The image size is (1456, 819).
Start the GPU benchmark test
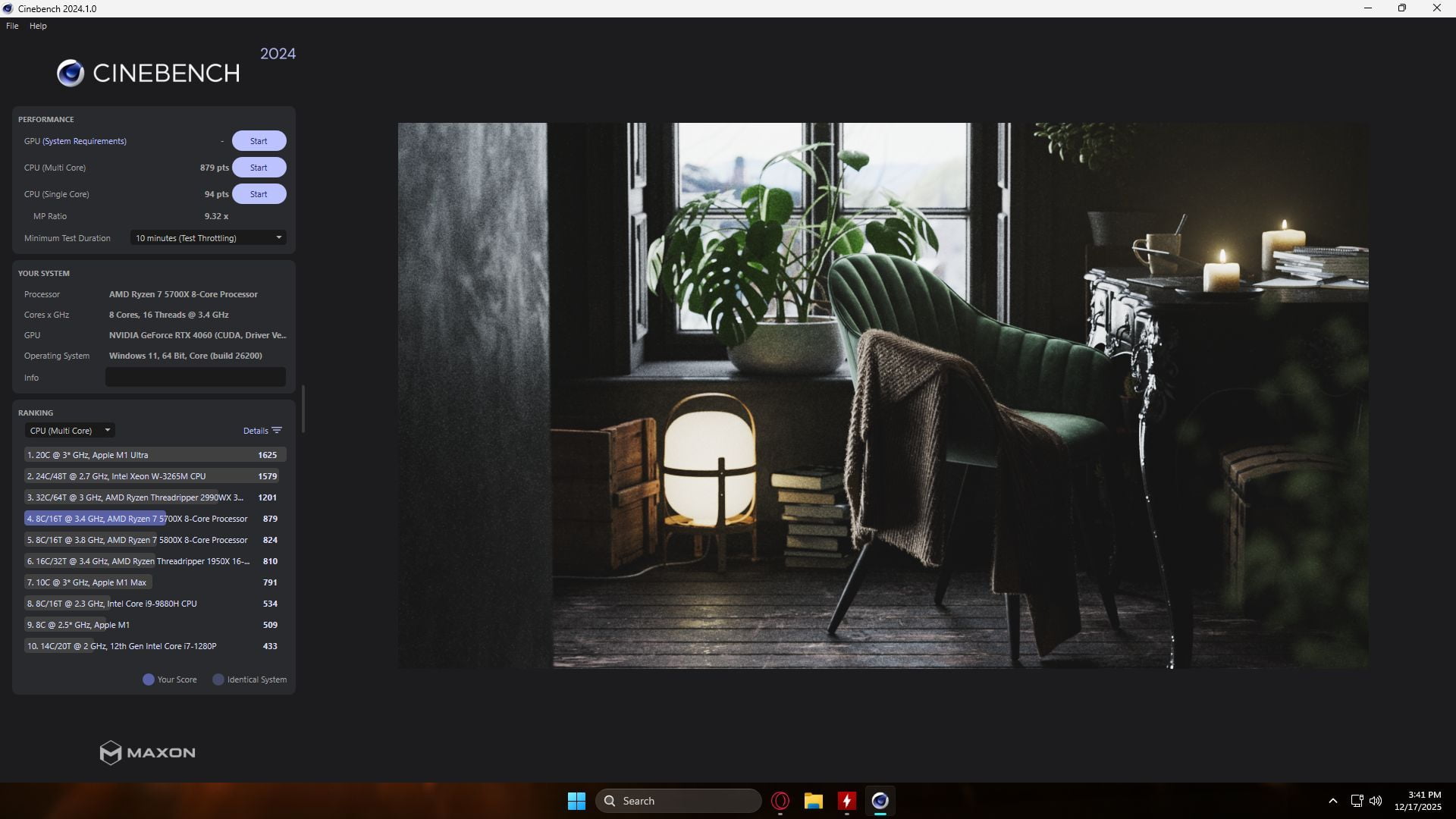[x=259, y=141]
